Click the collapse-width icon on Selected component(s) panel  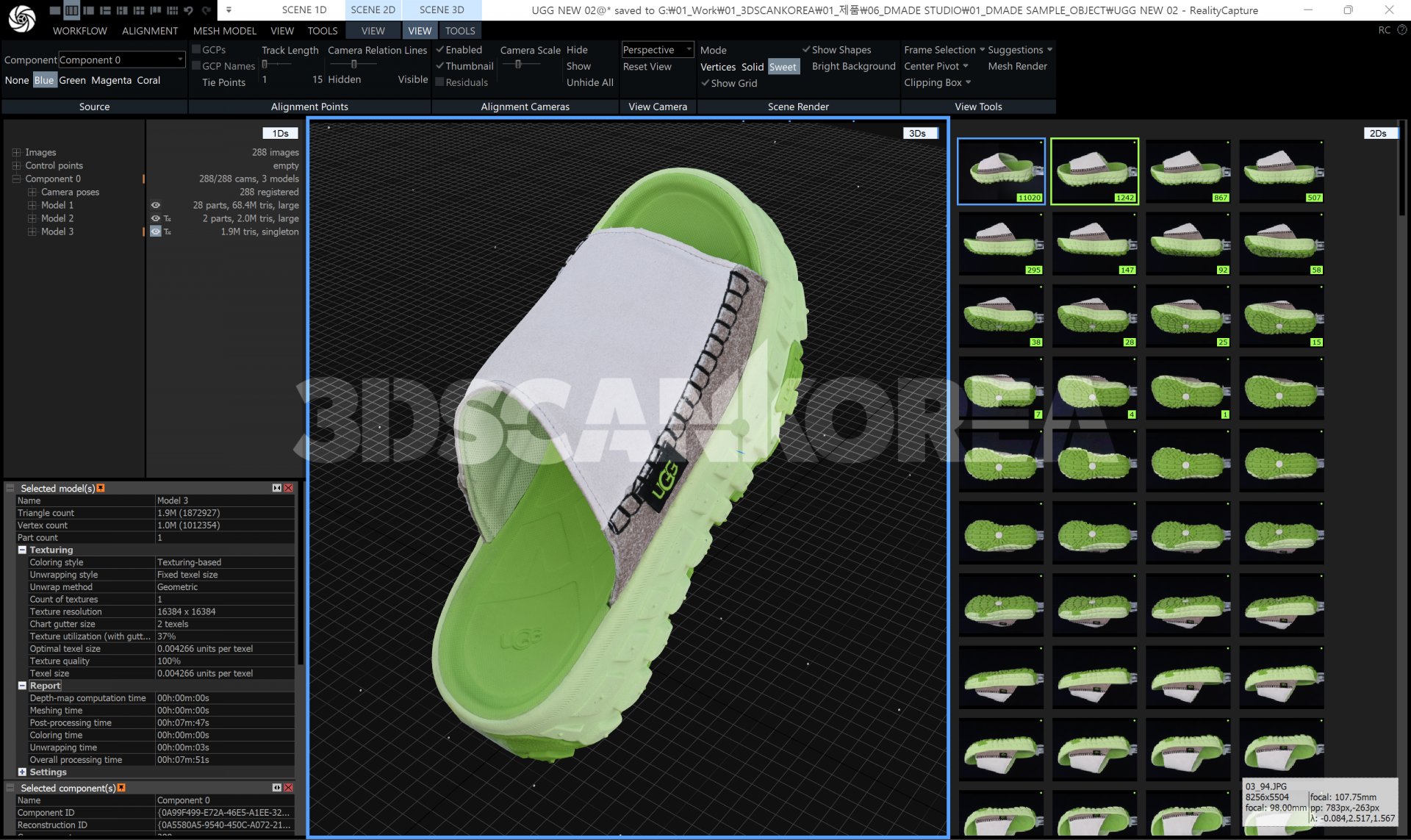click(277, 788)
